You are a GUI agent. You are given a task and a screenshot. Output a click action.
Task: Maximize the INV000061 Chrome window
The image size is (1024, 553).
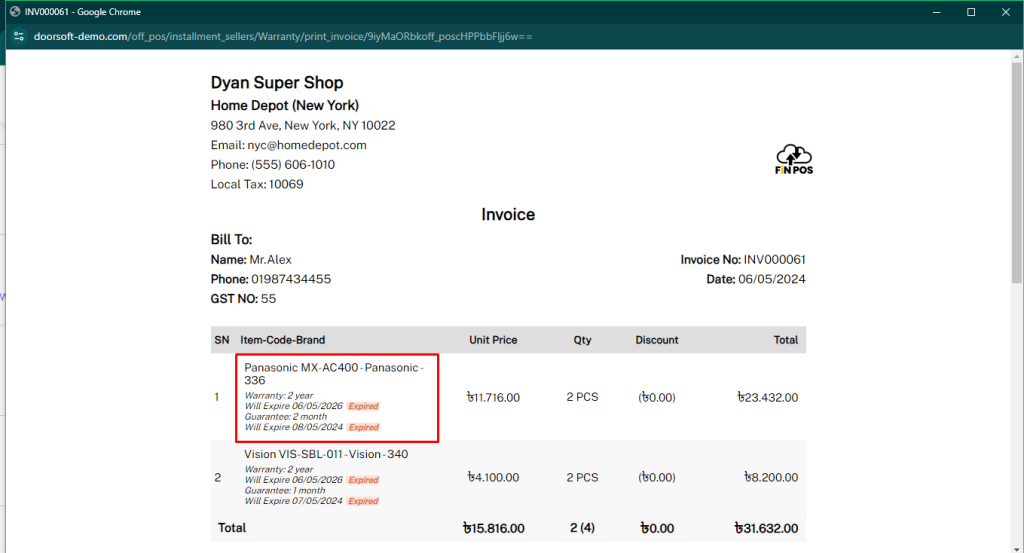click(971, 12)
